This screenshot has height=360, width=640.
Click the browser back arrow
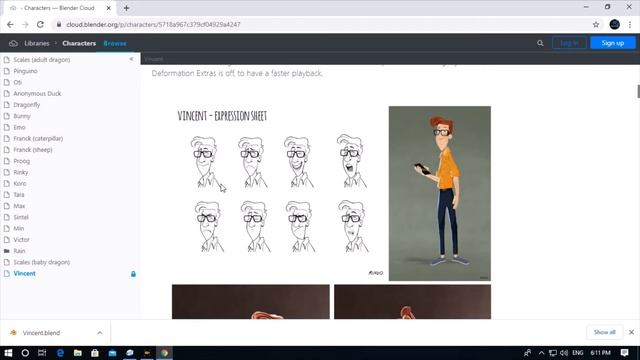[x=10, y=24]
